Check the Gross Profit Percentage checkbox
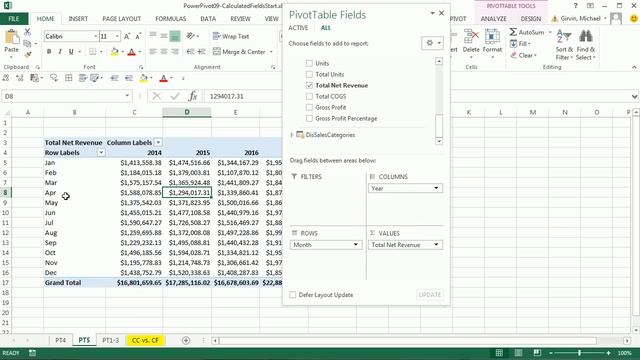The height and width of the screenshot is (360, 640). (x=309, y=118)
